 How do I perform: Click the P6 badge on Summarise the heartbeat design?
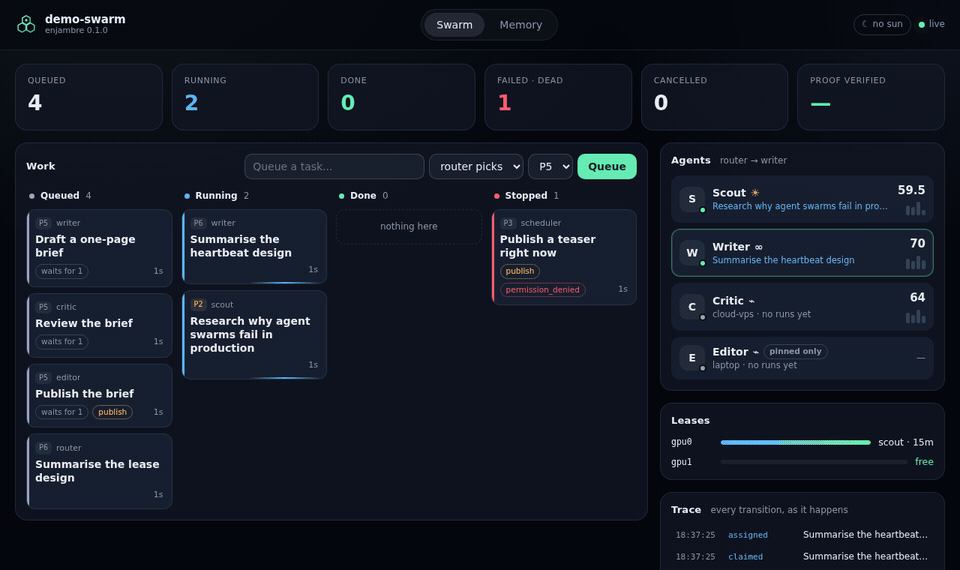click(198, 223)
